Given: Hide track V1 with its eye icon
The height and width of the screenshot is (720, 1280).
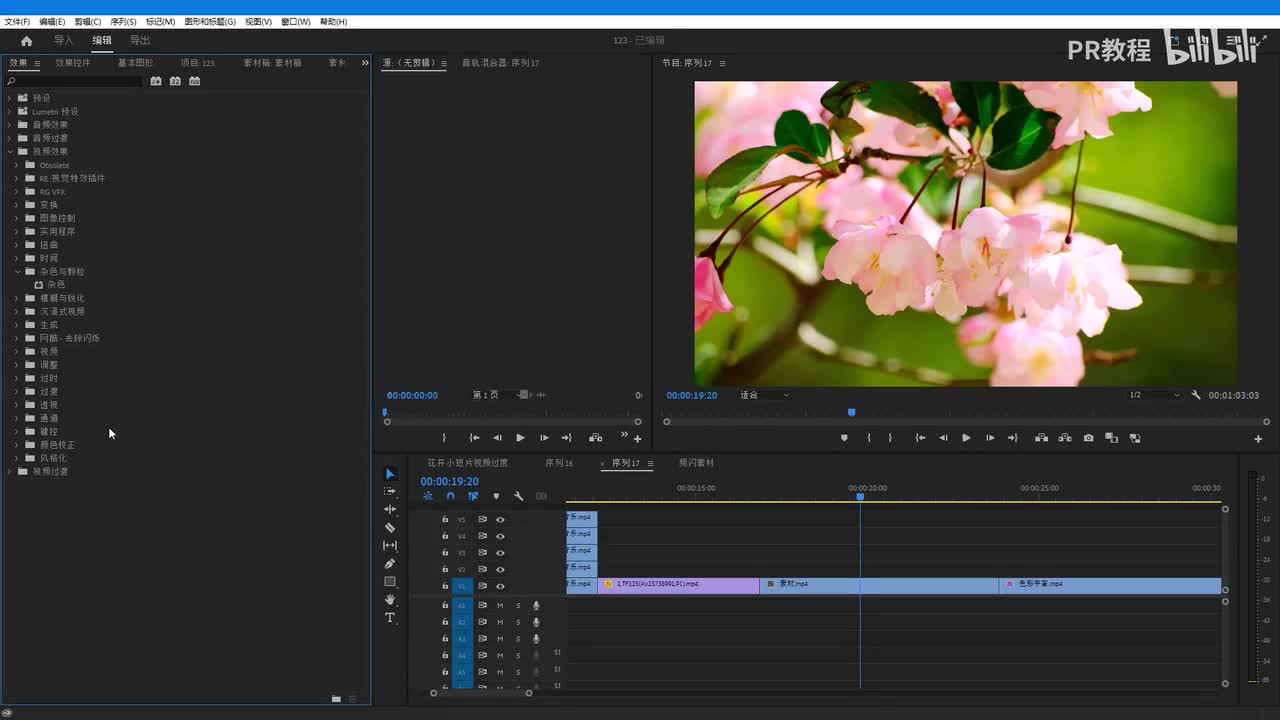Looking at the screenshot, I should click(x=500, y=586).
